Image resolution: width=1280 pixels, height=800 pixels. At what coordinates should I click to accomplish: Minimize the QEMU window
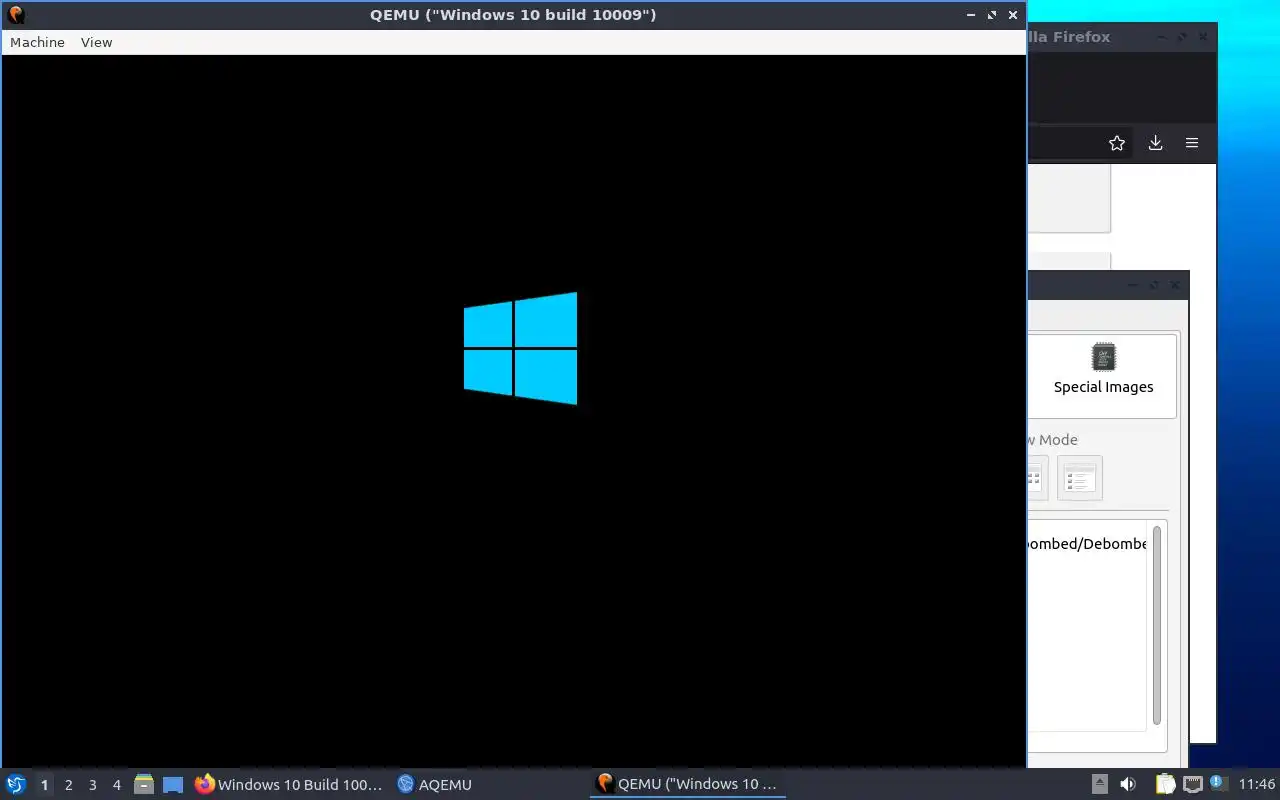tap(971, 15)
